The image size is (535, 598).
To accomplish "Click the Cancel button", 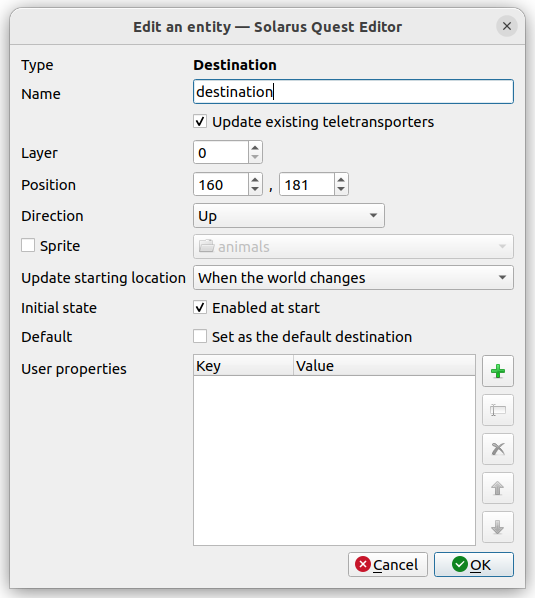I will [388, 564].
